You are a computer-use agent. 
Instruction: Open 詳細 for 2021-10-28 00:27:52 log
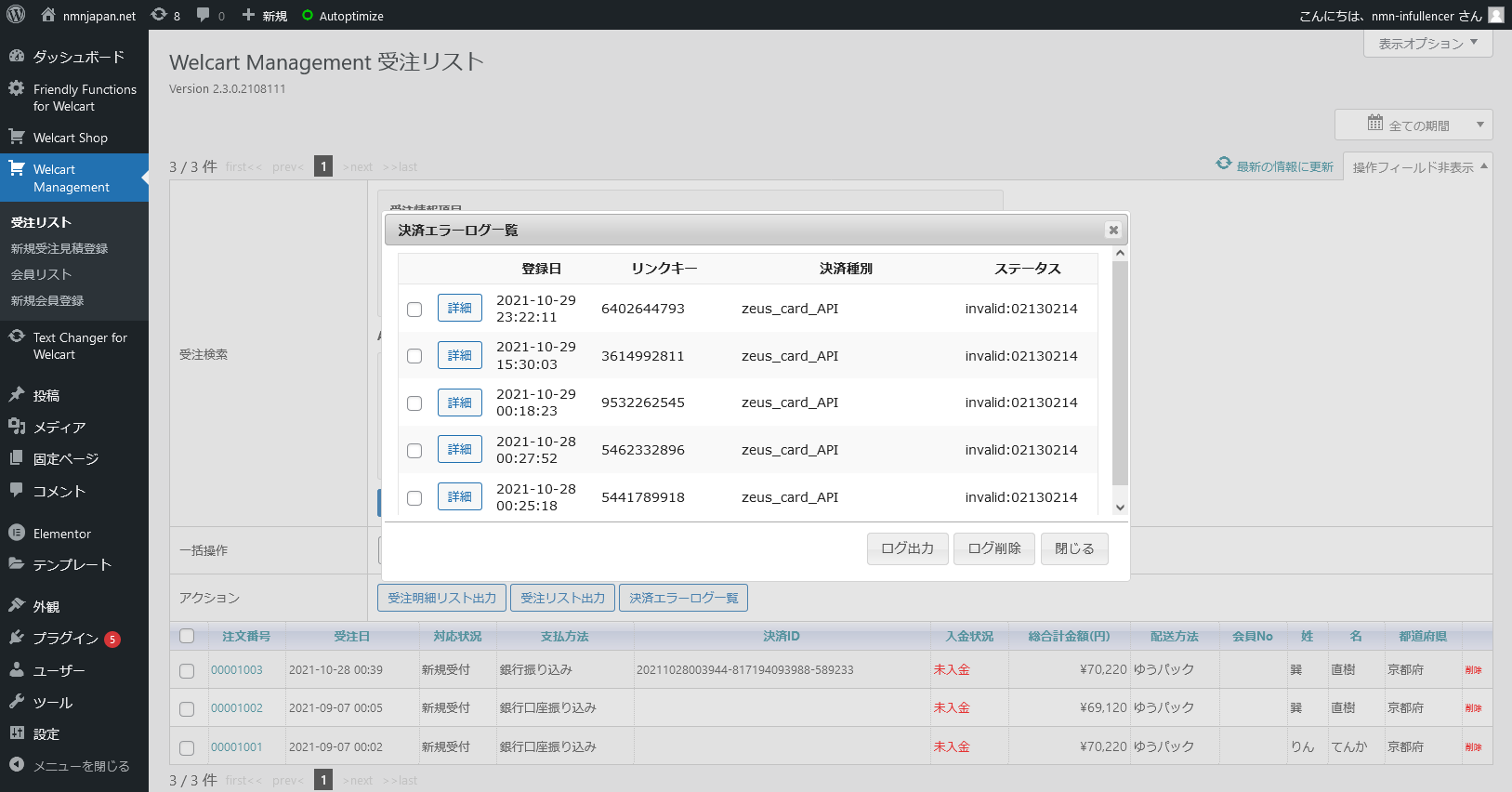coord(460,449)
